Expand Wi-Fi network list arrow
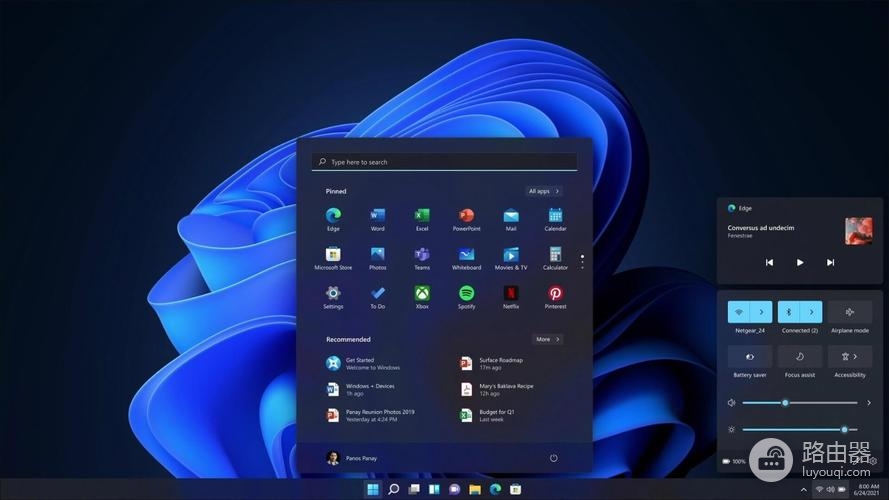 [x=761, y=312]
